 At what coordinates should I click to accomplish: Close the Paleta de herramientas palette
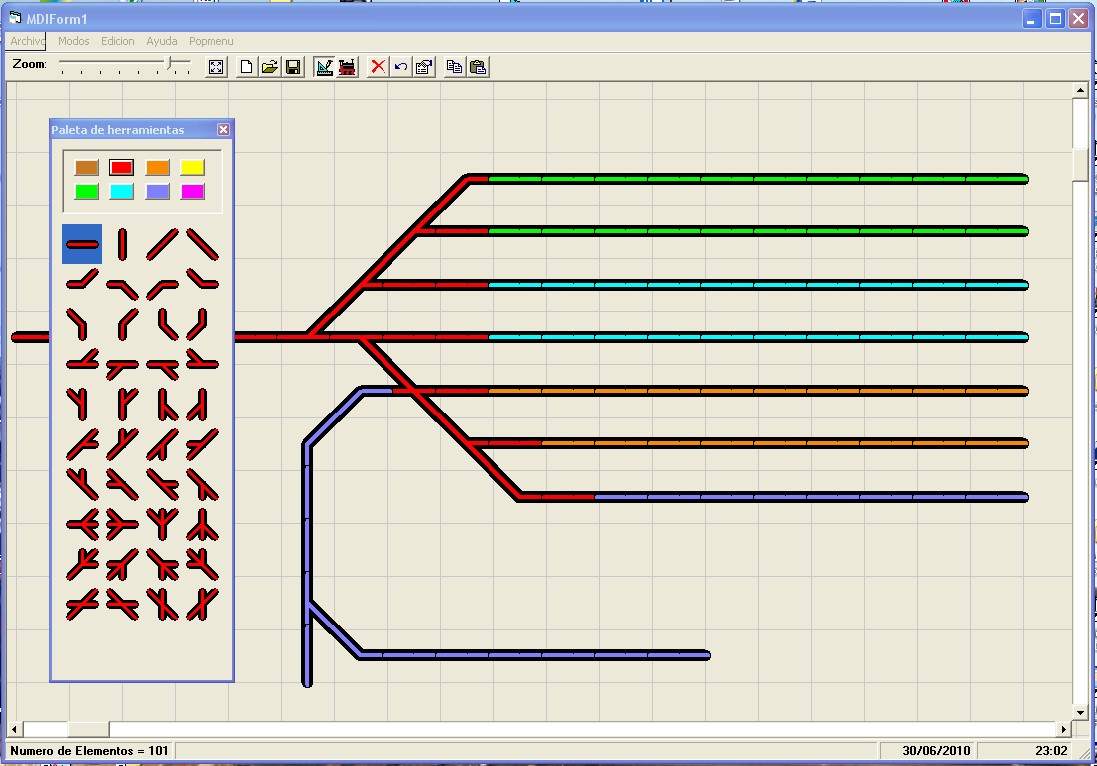pyautogui.click(x=223, y=129)
